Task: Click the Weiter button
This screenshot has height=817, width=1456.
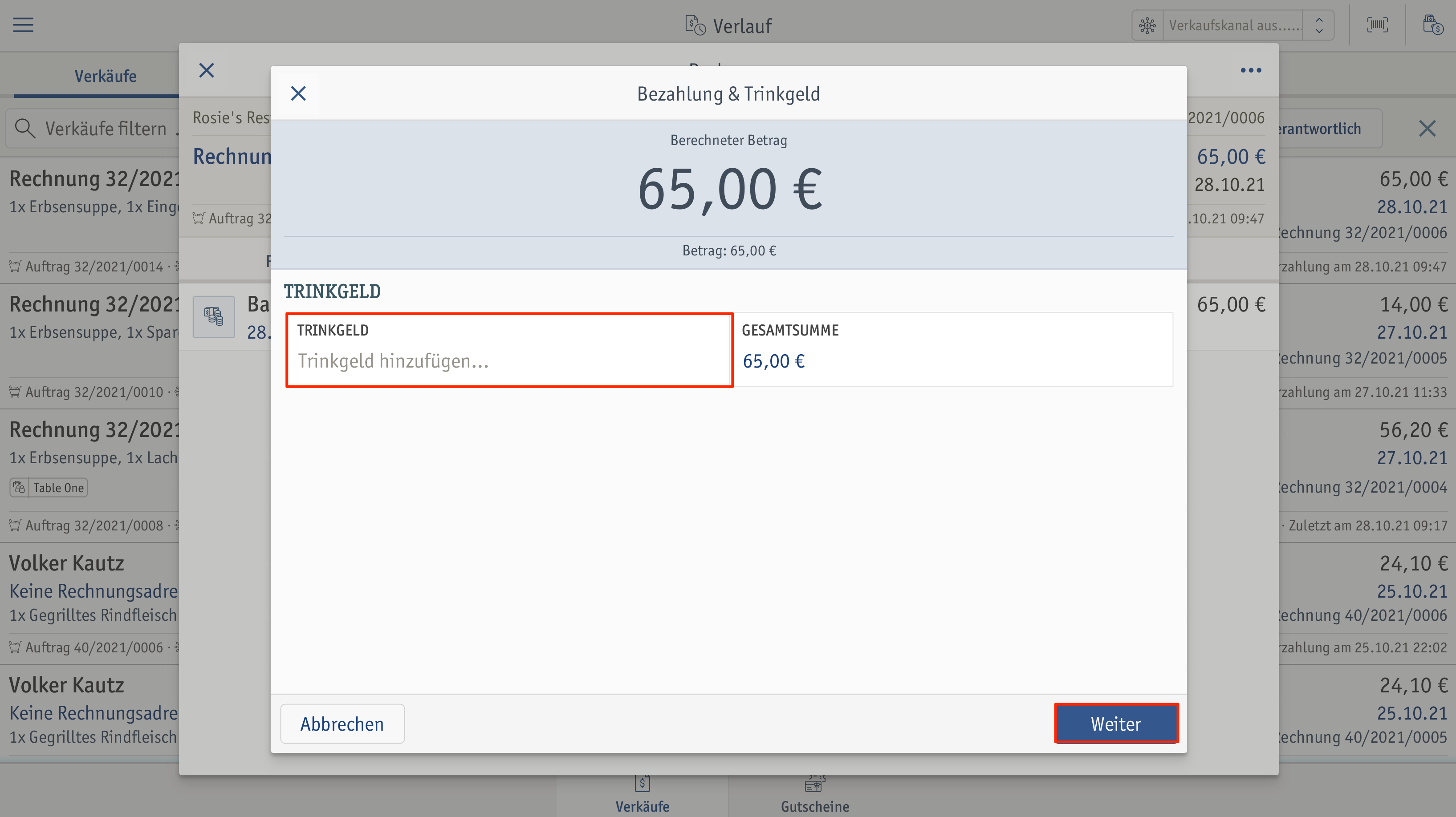Action: coord(1116,723)
